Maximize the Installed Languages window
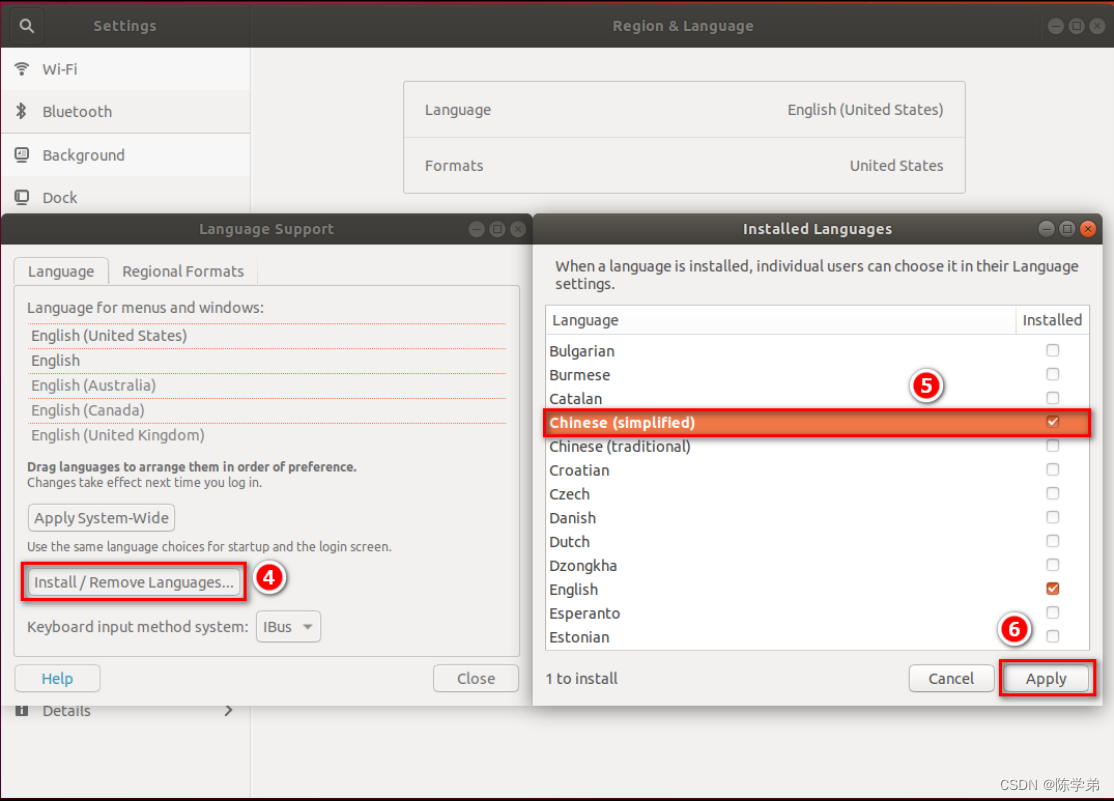This screenshot has width=1114, height=801. 1067,229
